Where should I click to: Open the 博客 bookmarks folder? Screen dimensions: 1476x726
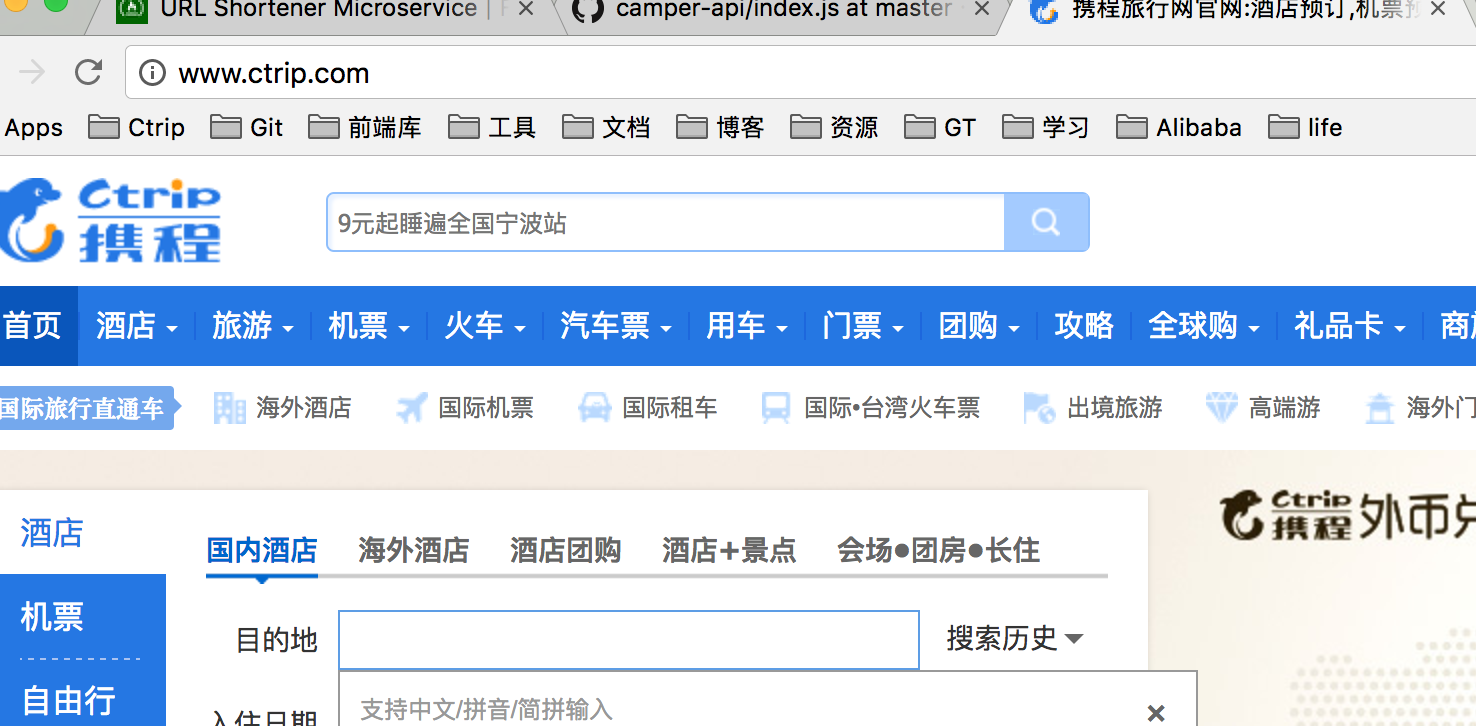click(720, 127)
